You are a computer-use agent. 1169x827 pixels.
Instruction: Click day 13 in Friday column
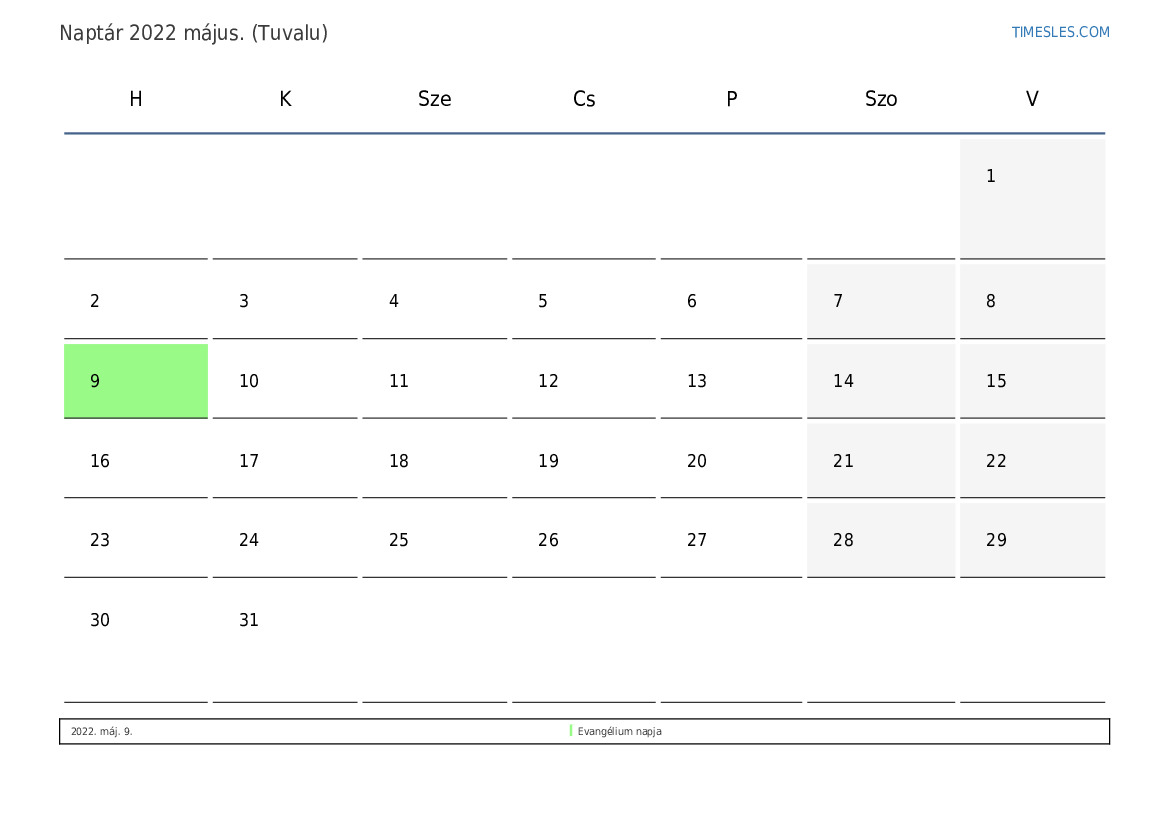(x=731, y=381)
